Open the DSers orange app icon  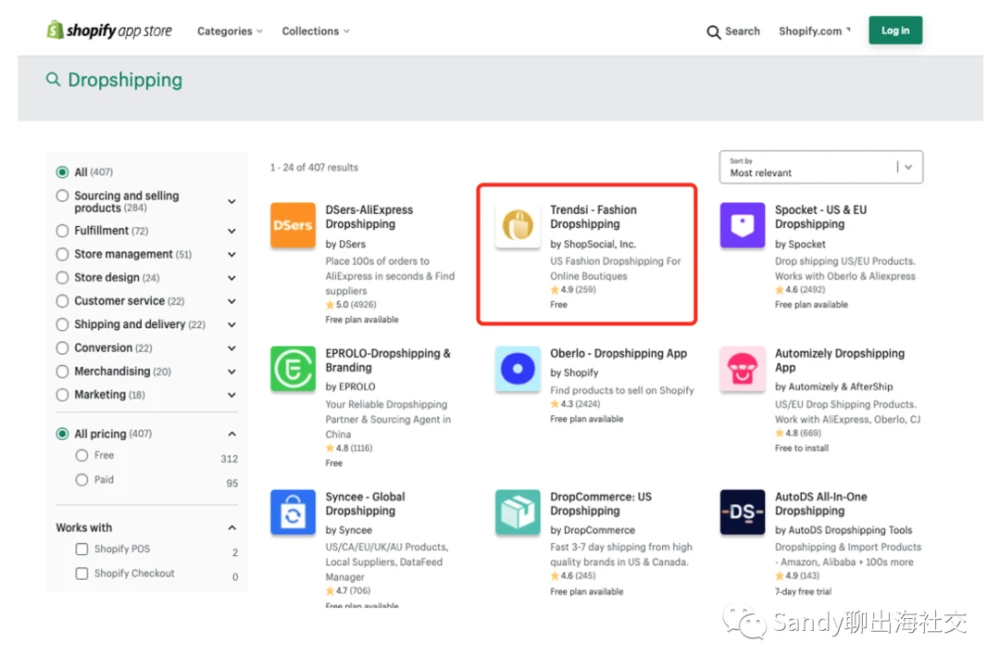coord(293,225)
